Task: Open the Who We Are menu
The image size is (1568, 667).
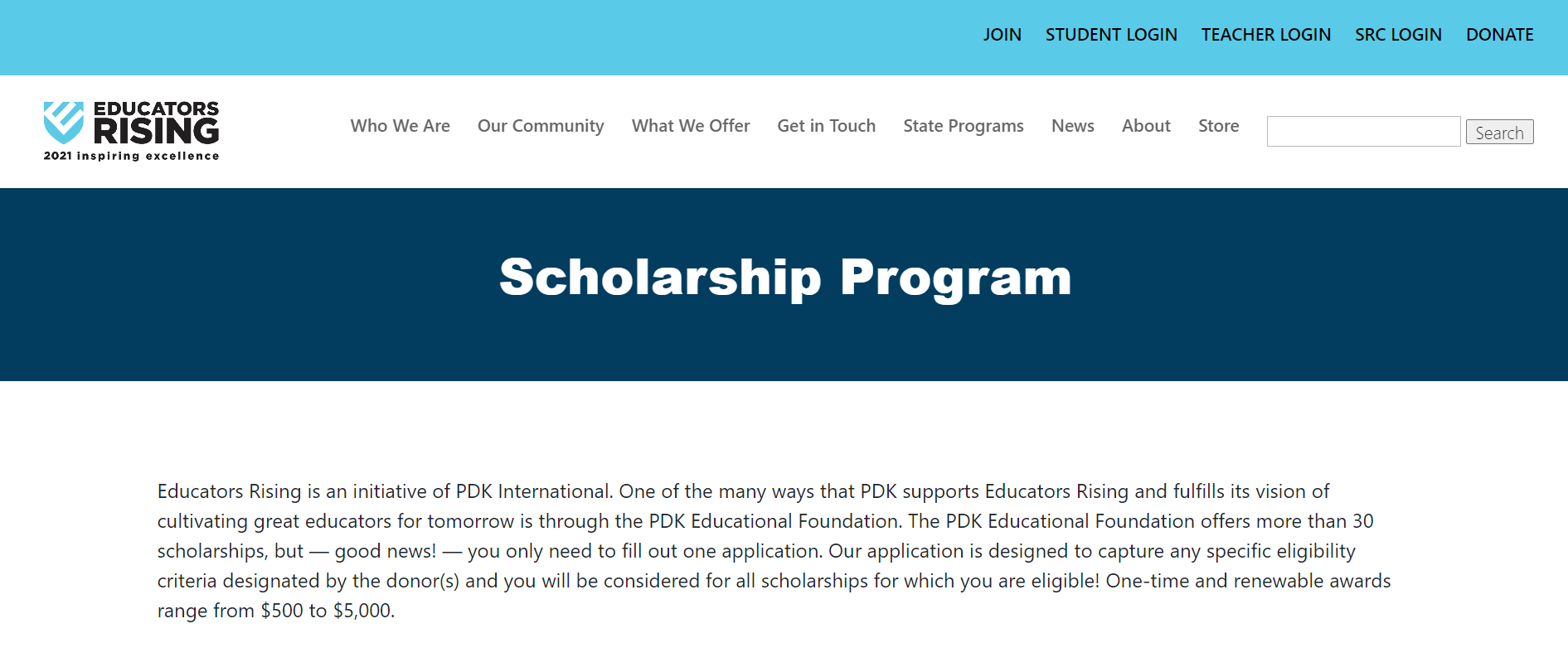Action: (400, 126)
